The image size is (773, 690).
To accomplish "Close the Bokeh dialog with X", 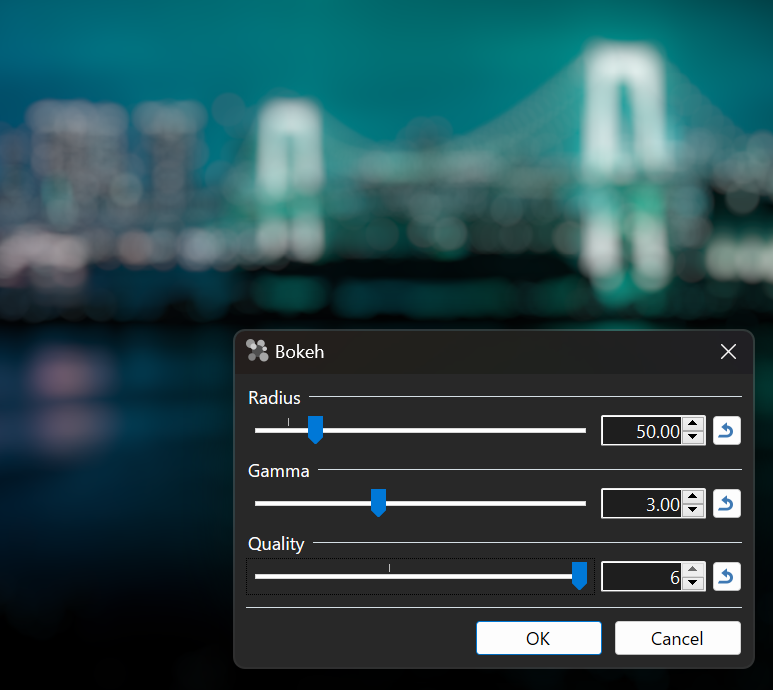I will 728,352.
